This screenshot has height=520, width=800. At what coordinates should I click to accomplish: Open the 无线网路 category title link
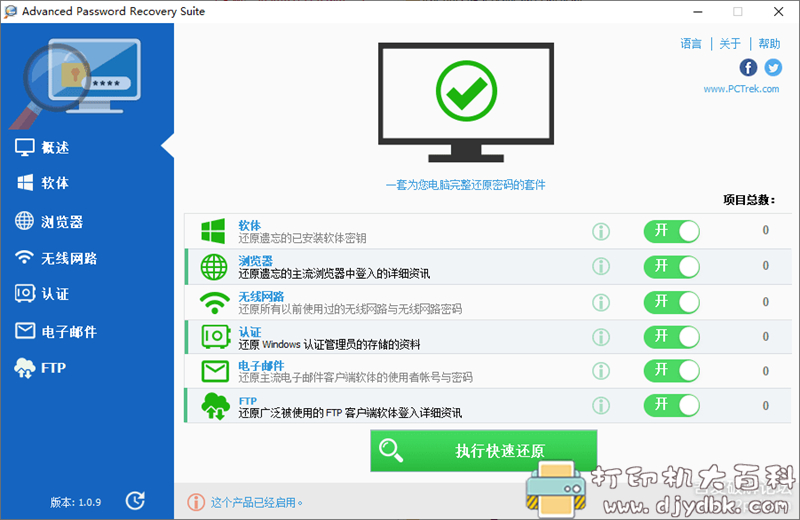point(261,296)
